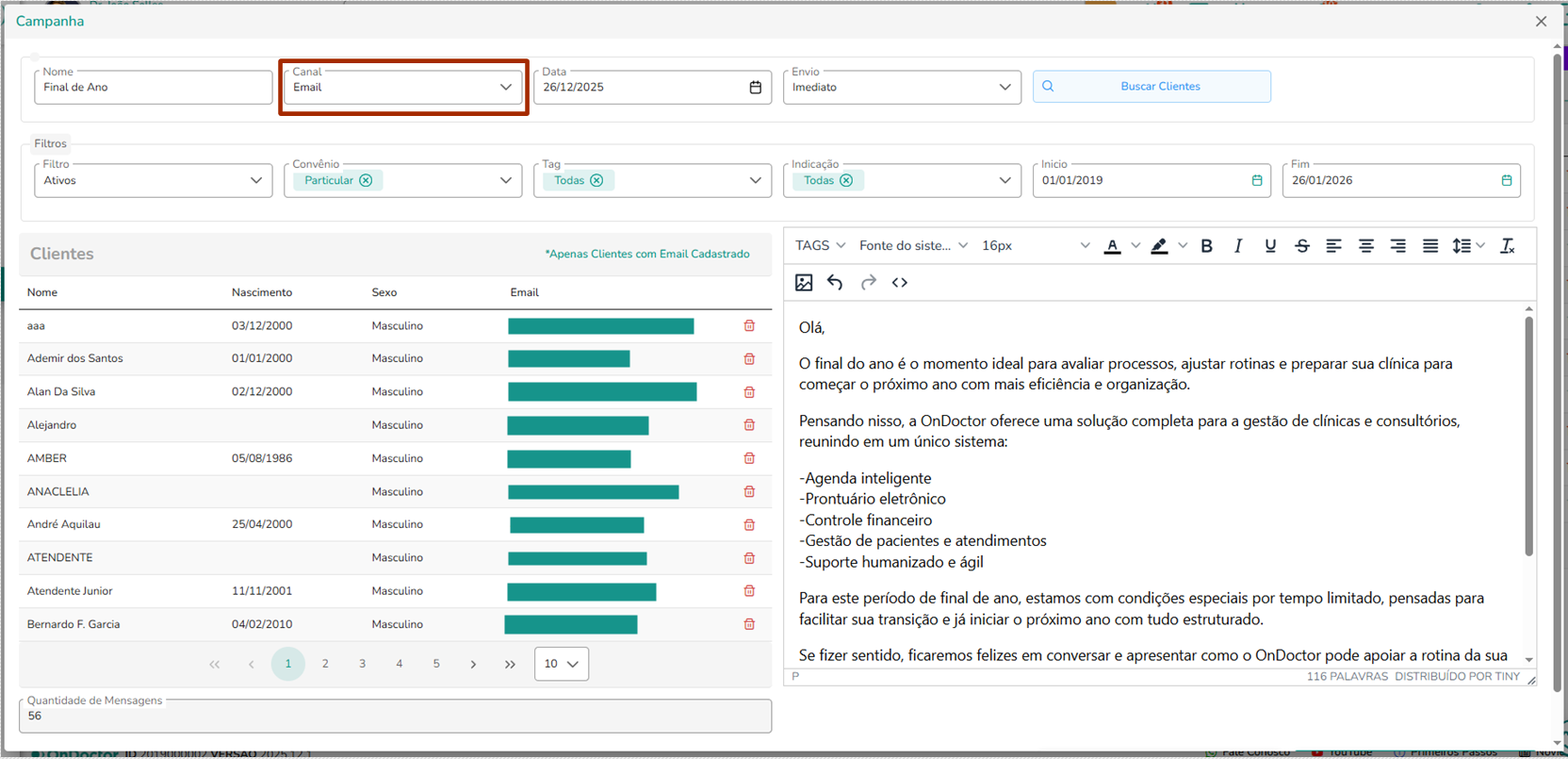Jump to the last clients page

pyautogui.click(x=510, y=664)
